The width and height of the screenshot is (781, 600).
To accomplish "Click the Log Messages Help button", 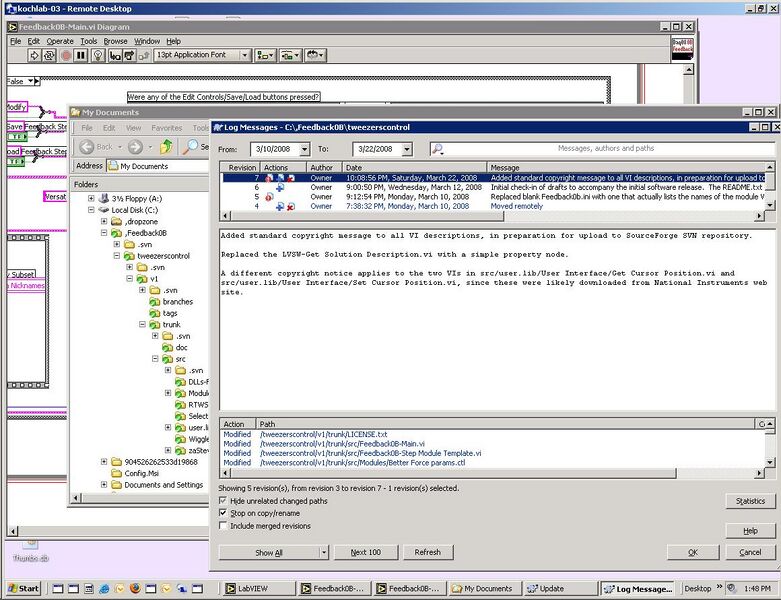I will [x=750, y=531].
